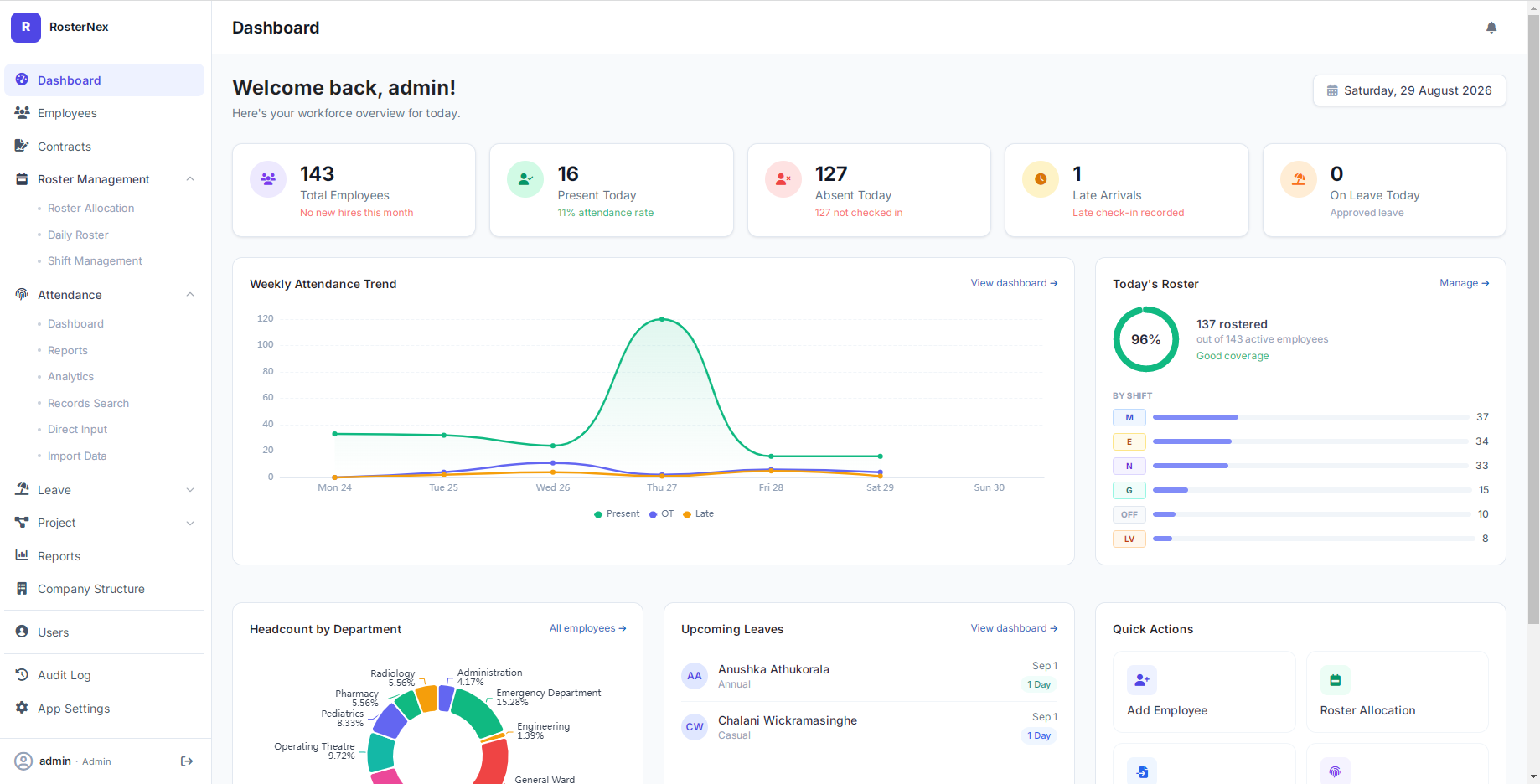The height and width of the screenshot is (784, 1540).
Task: Click the OFF shift badge
Action: tap(1129, 514)
